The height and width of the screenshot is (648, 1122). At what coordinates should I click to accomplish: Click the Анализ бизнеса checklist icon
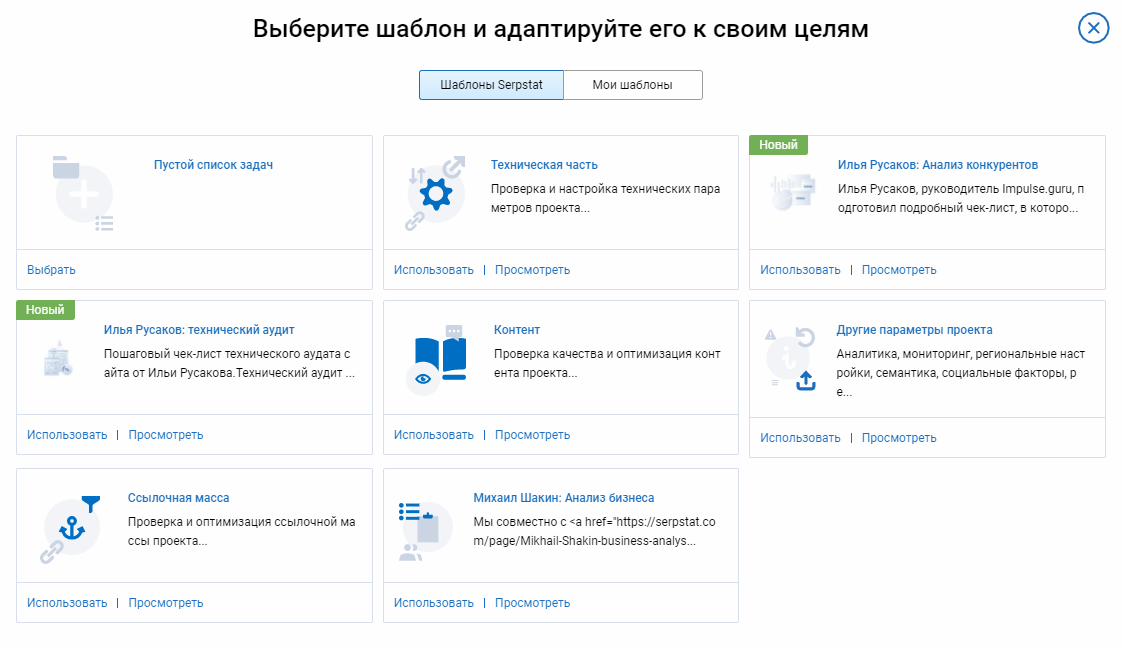[425, 530]
